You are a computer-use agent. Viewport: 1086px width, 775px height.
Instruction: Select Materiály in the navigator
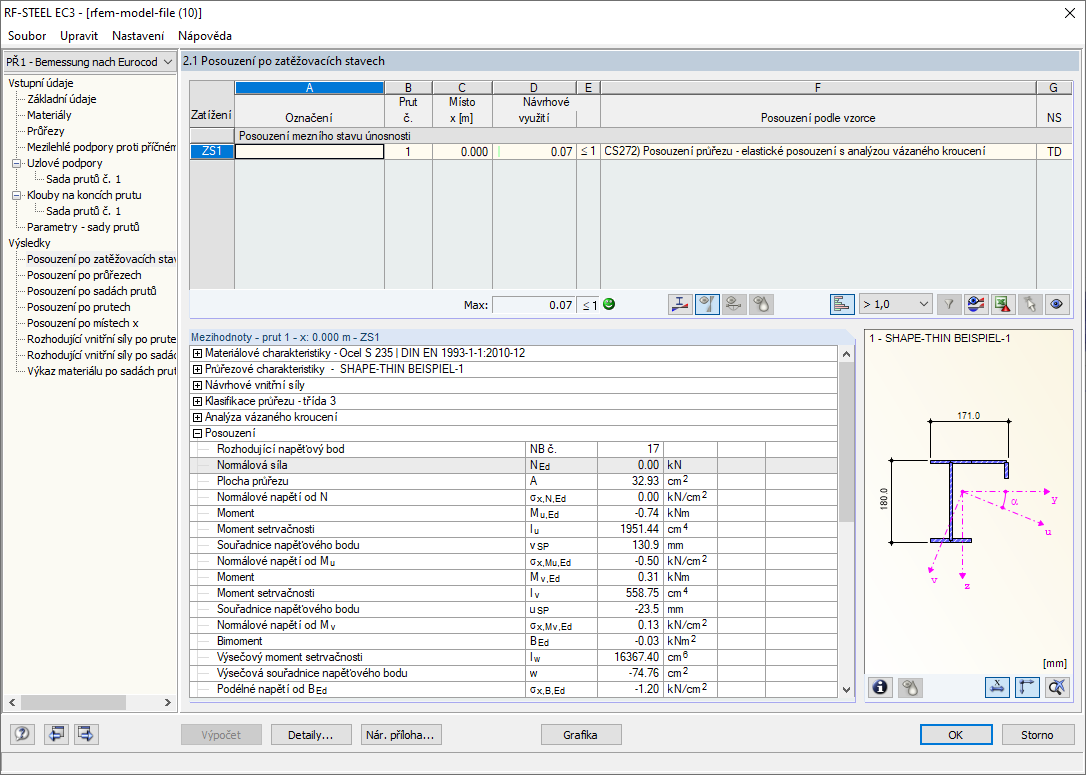[49, 115]
